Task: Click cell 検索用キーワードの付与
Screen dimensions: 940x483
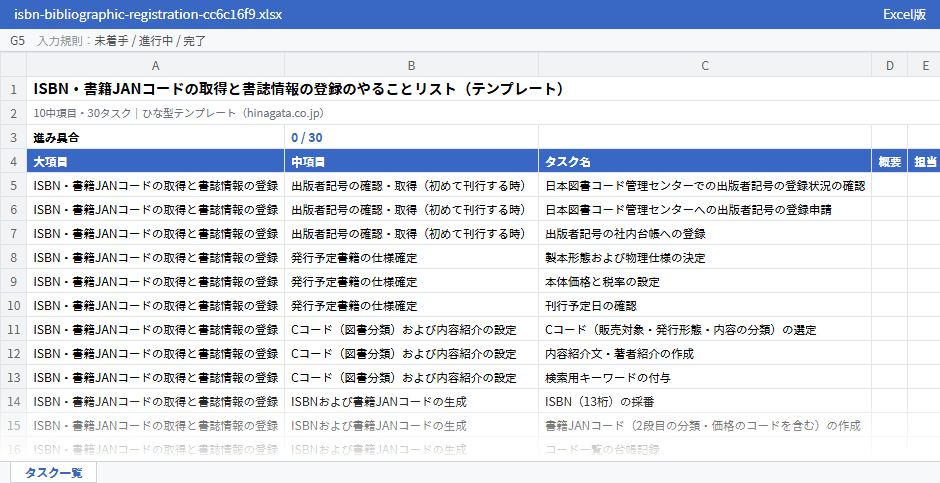Action: [705, 377]
